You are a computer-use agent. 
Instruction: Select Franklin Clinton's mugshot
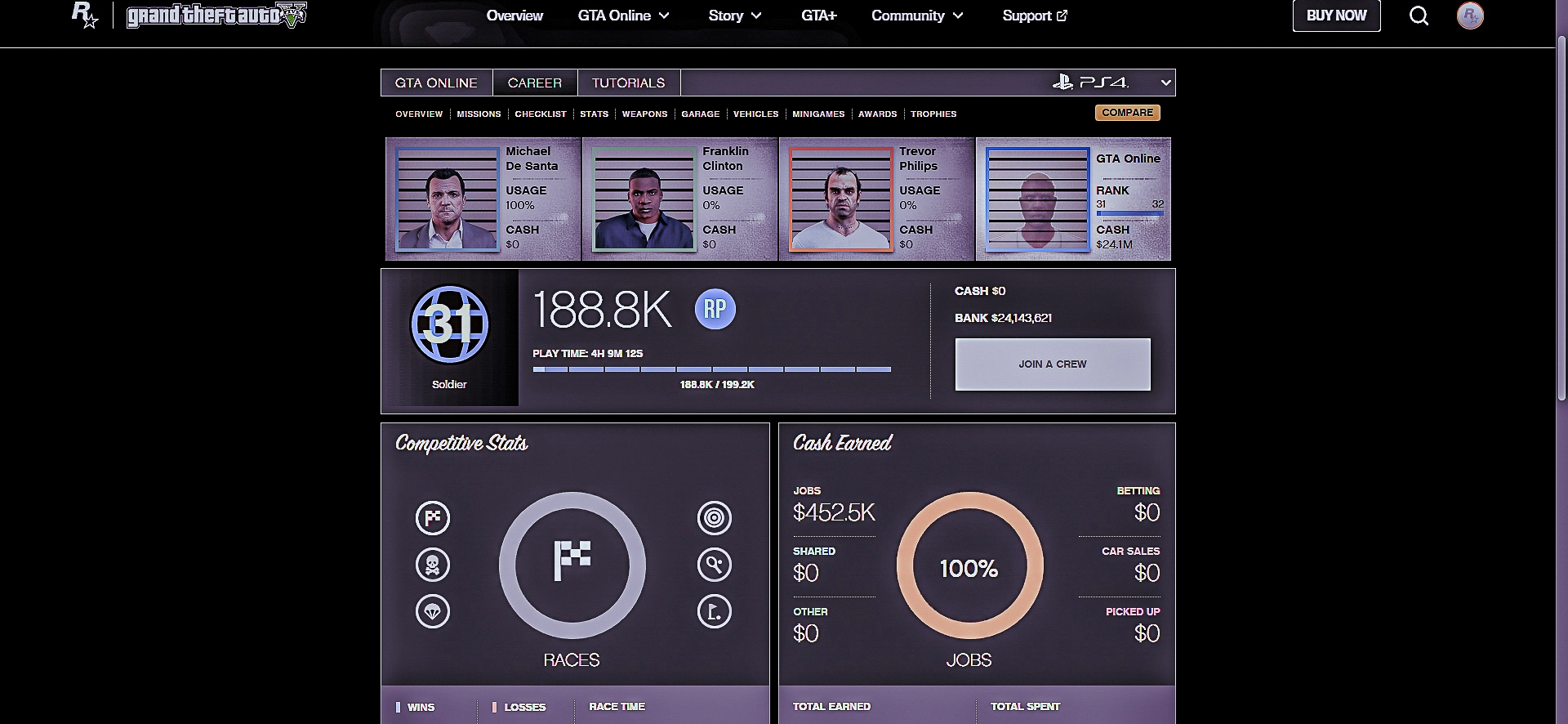tap(644, 199)
